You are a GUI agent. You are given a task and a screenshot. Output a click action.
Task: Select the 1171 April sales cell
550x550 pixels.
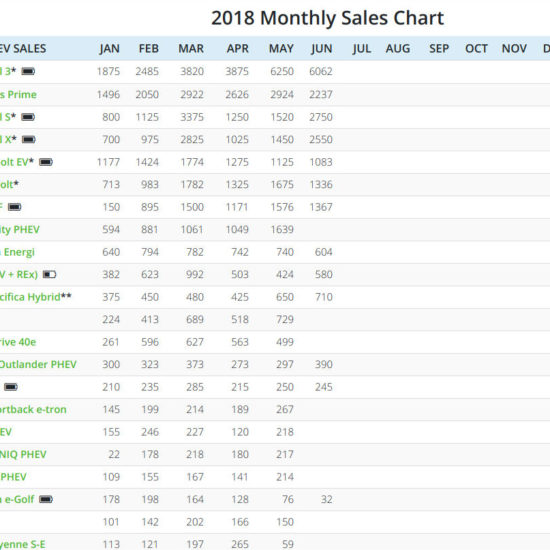[237, 207]
